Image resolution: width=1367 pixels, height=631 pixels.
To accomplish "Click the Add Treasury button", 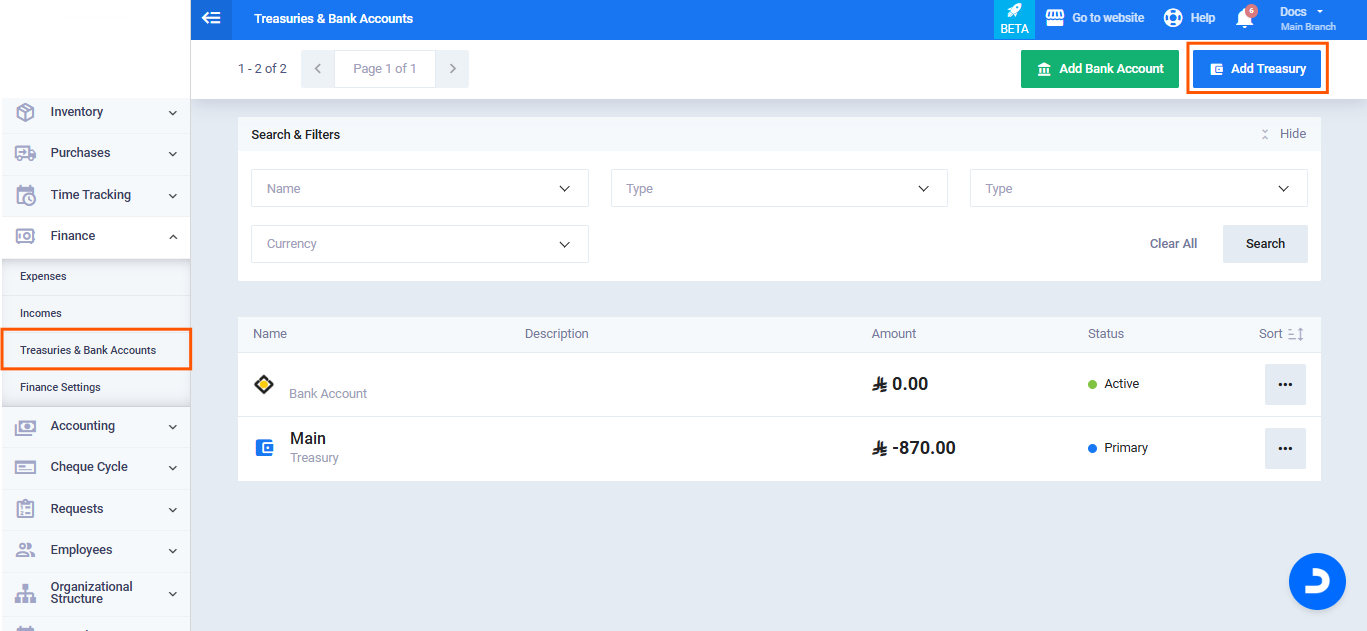I will pos(1257,69).
